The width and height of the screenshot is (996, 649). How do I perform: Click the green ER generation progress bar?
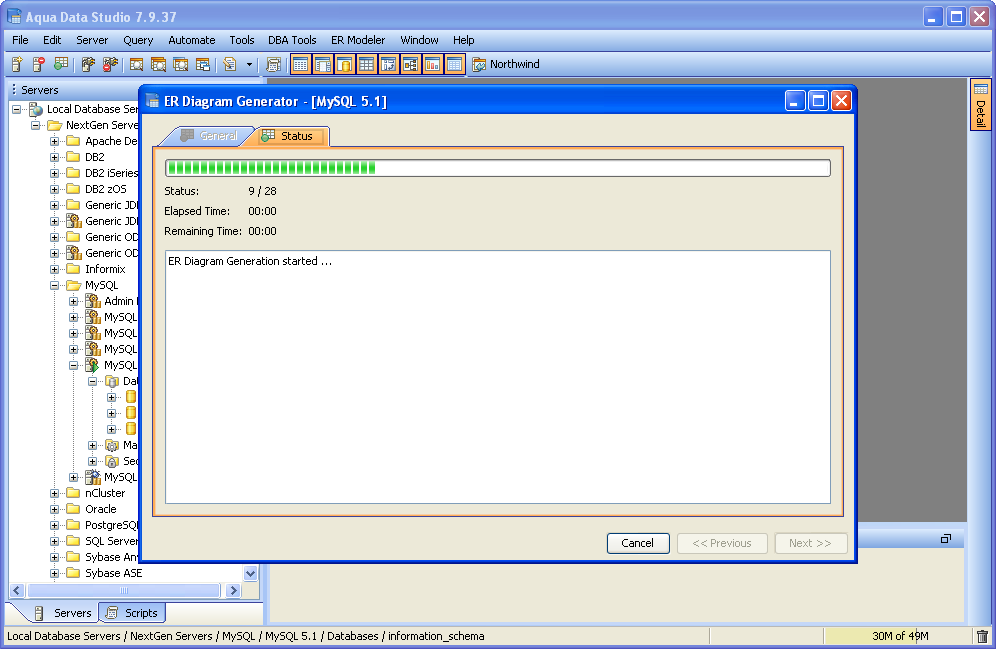tap(497, 168)
